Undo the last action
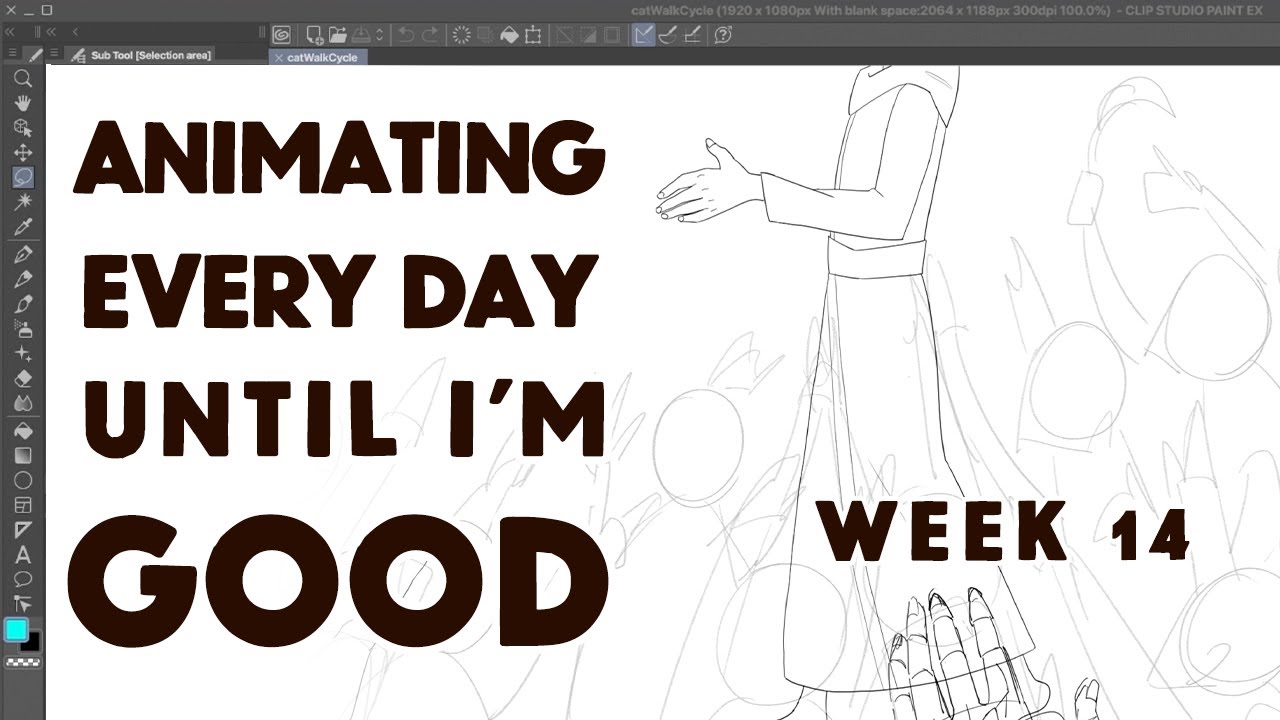This screenshot has width=1280, height=720. coord(406,35)
